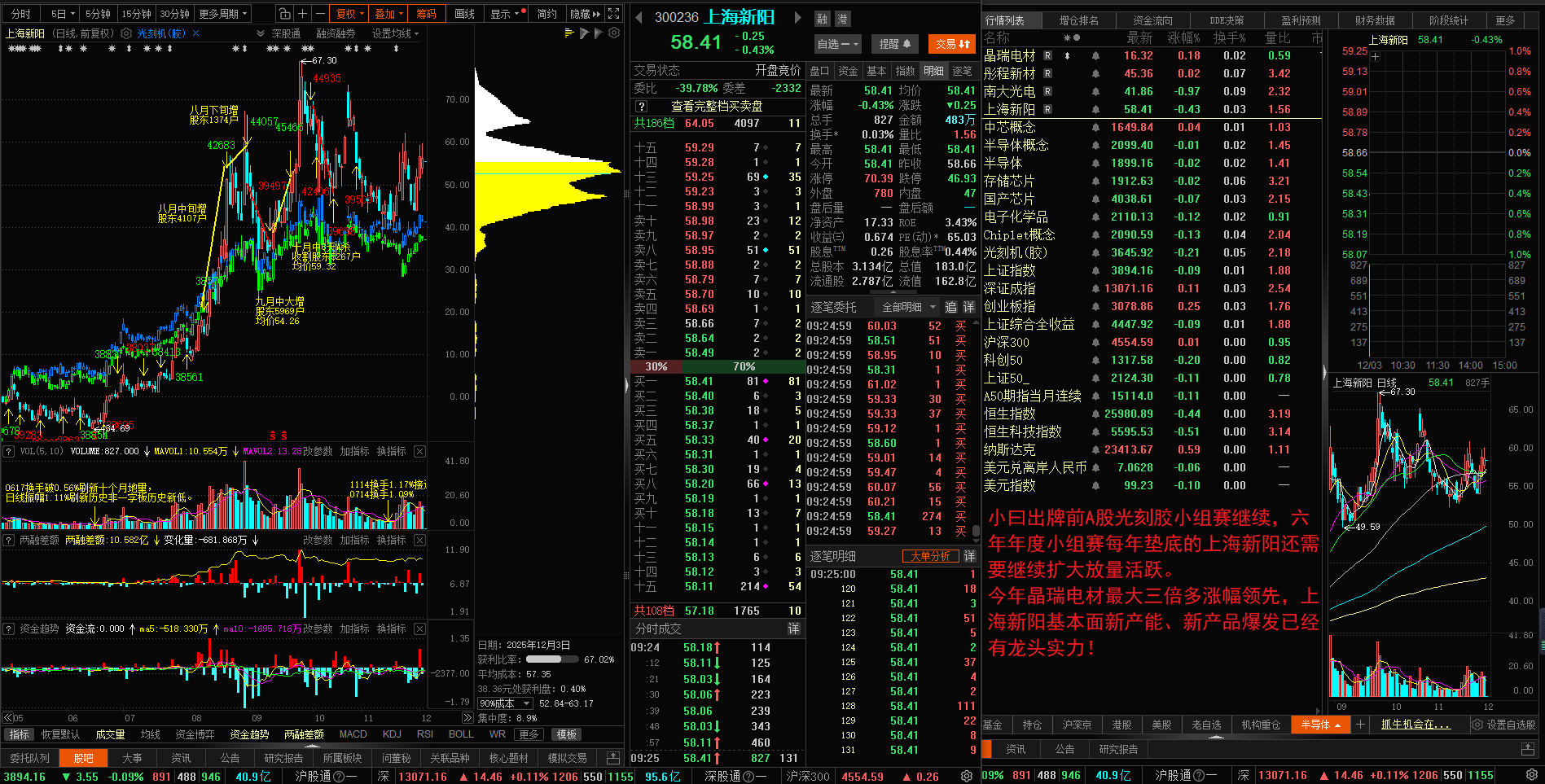Open the 自选一 watchlist dropdown
1545x784 pixels.
pos(838,44)
